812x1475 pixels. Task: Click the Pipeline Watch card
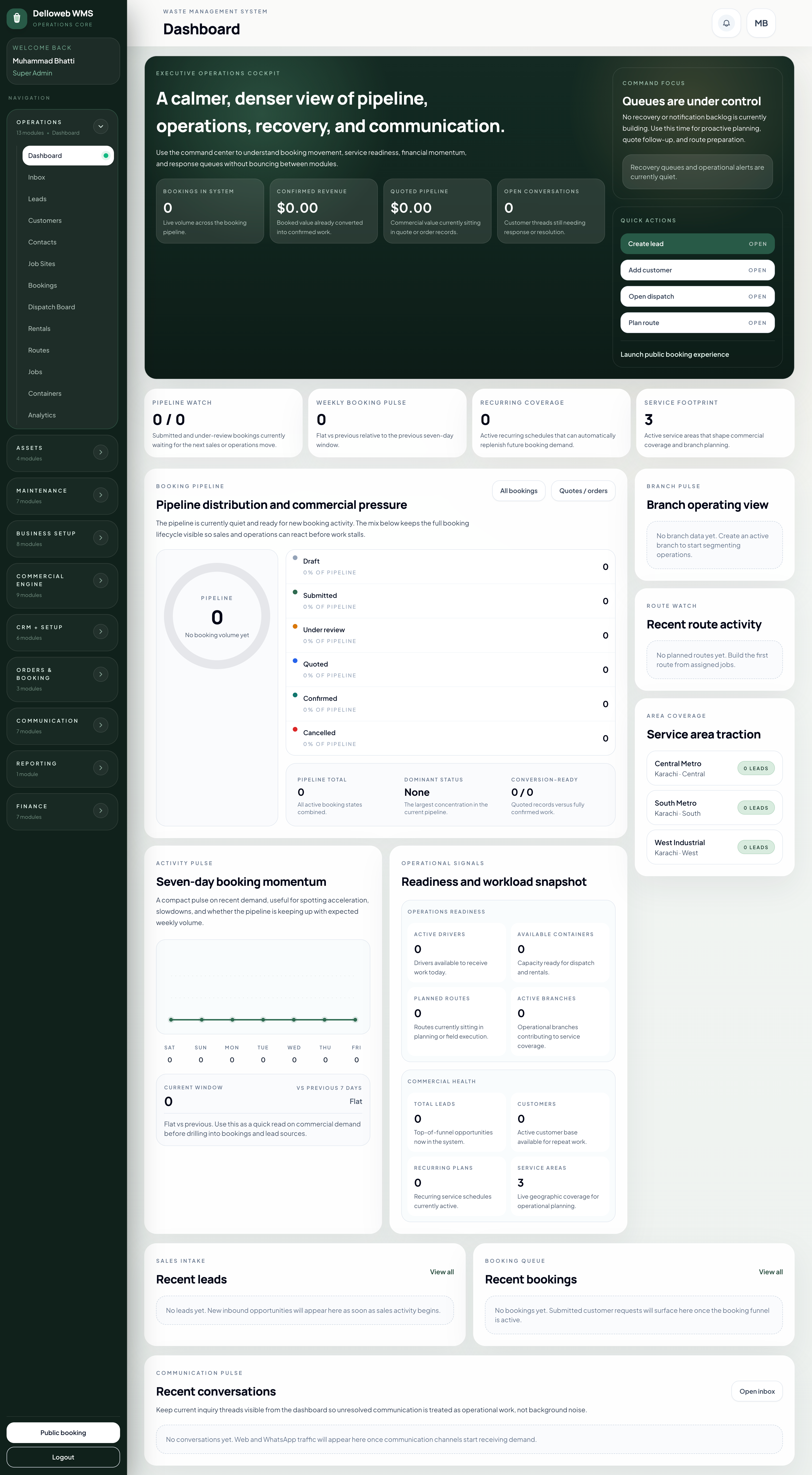pos(223,423)
